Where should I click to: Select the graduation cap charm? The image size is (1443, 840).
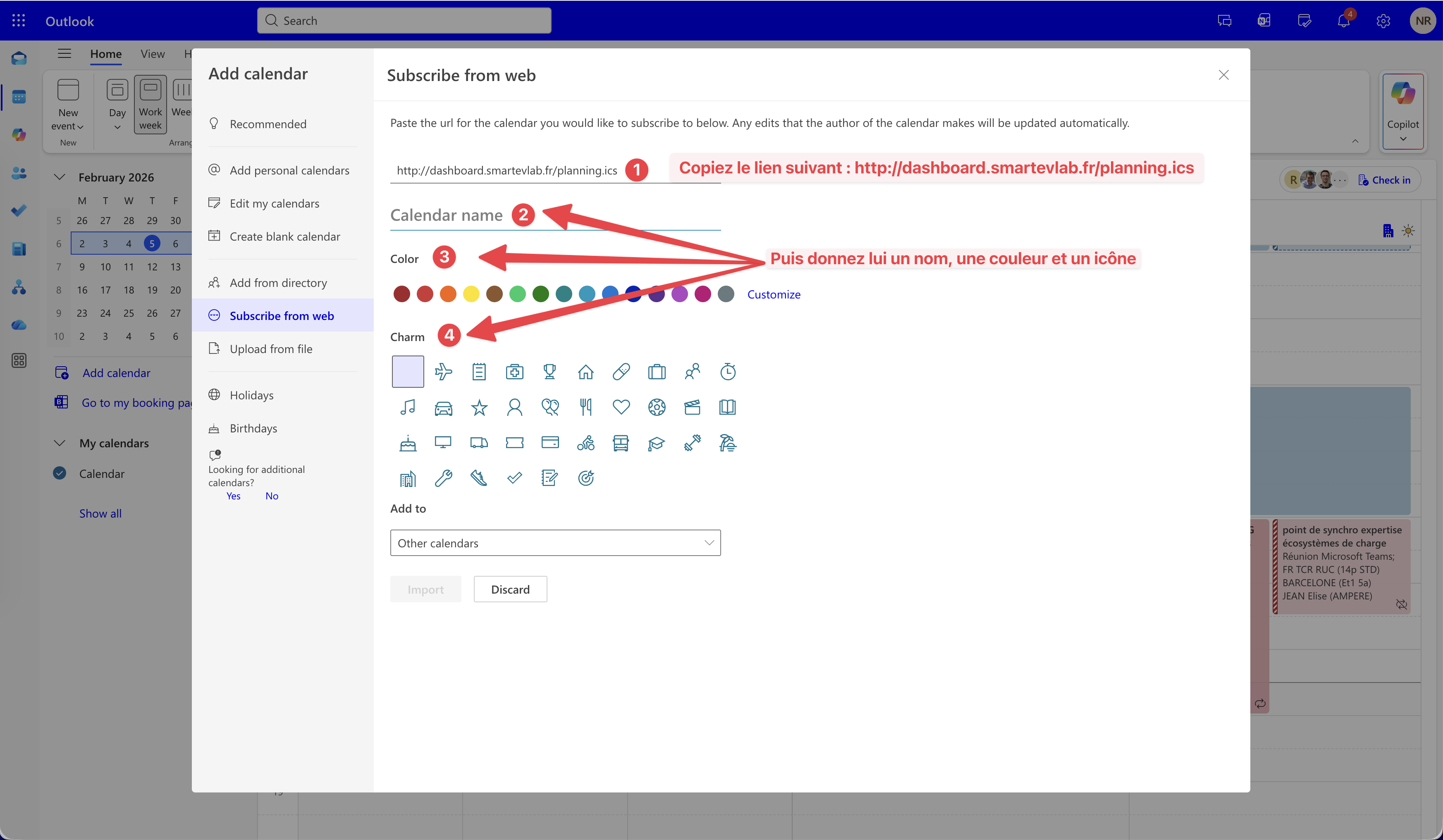656,443
